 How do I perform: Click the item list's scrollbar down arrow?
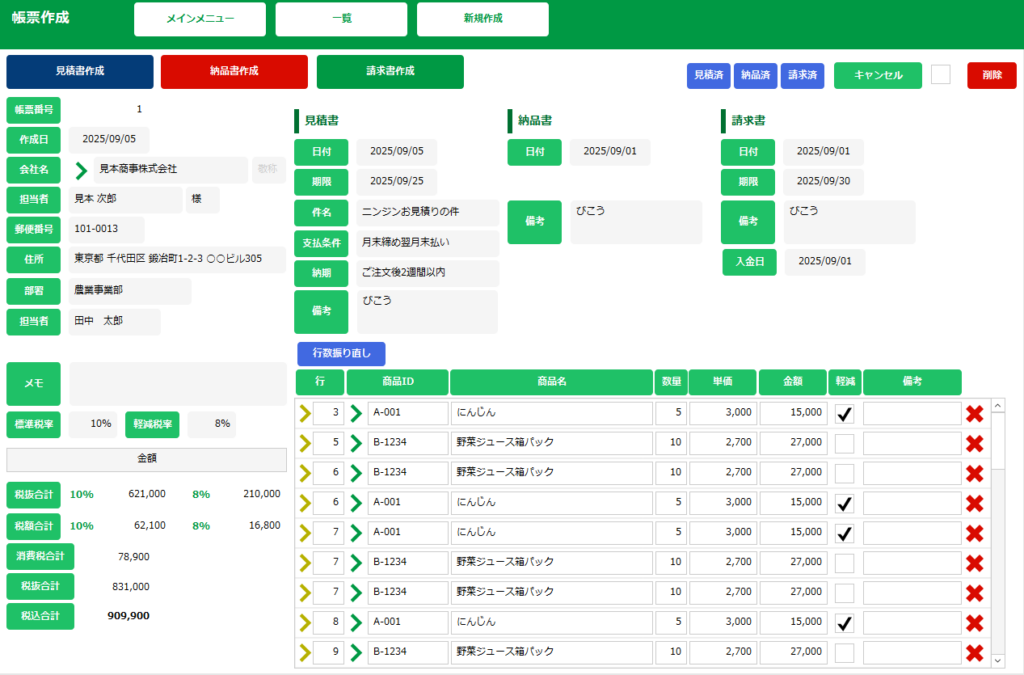click(x=997, y=660)
